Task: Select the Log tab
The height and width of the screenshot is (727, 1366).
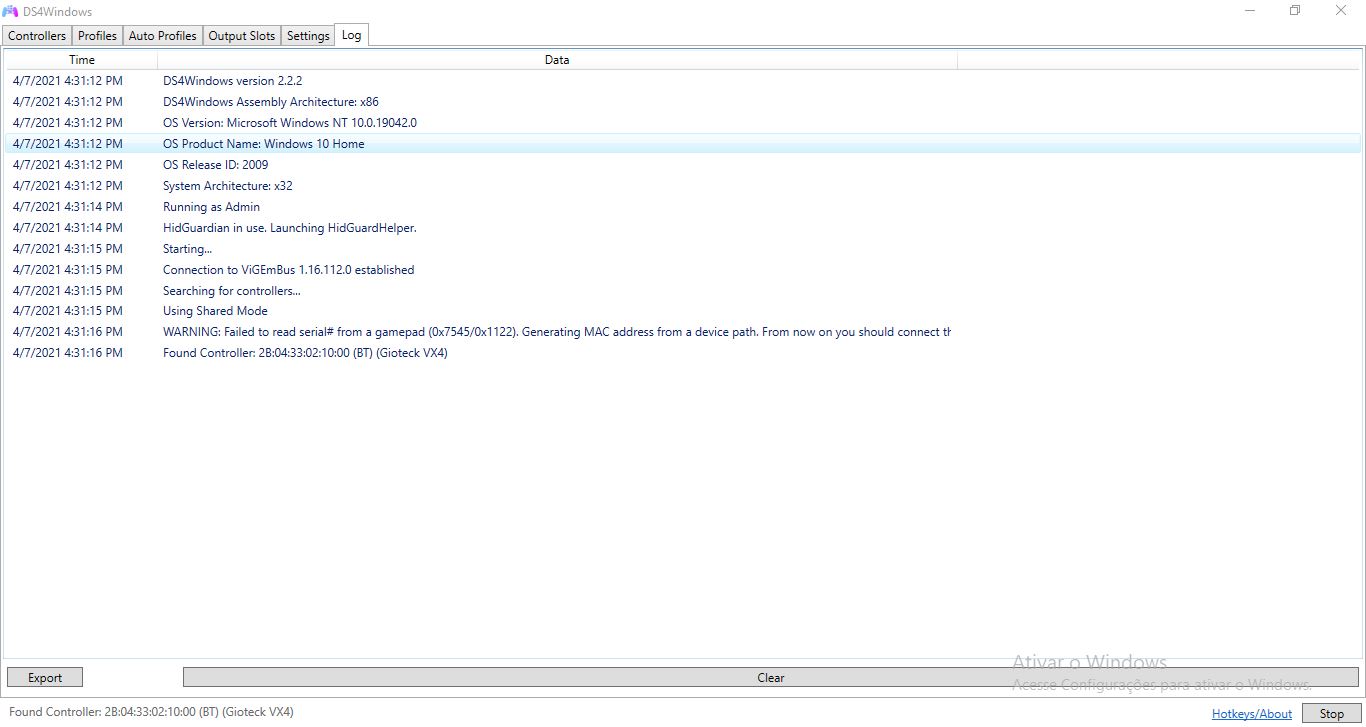Action: pos(351,34)
